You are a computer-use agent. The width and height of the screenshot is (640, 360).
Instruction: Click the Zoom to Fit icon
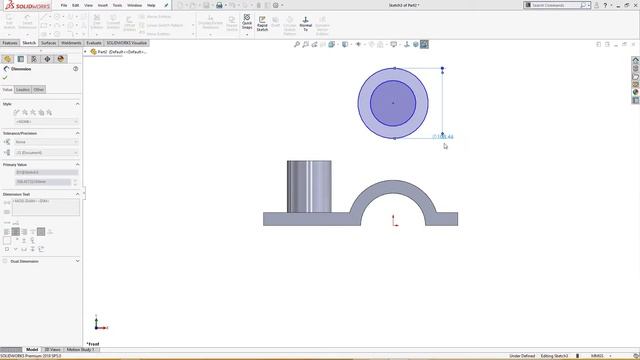[297, 44]
